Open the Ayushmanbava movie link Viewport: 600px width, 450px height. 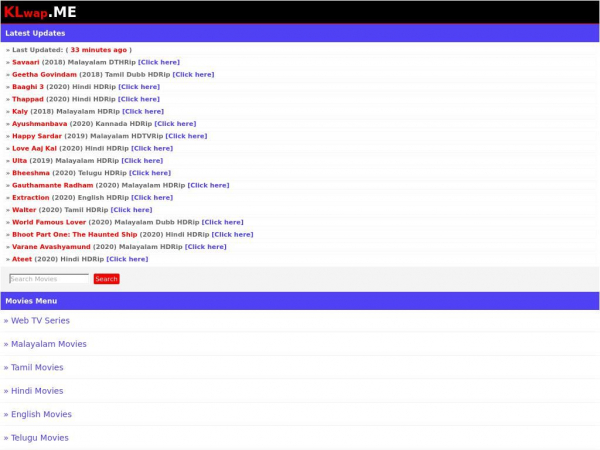coord(40,124)
